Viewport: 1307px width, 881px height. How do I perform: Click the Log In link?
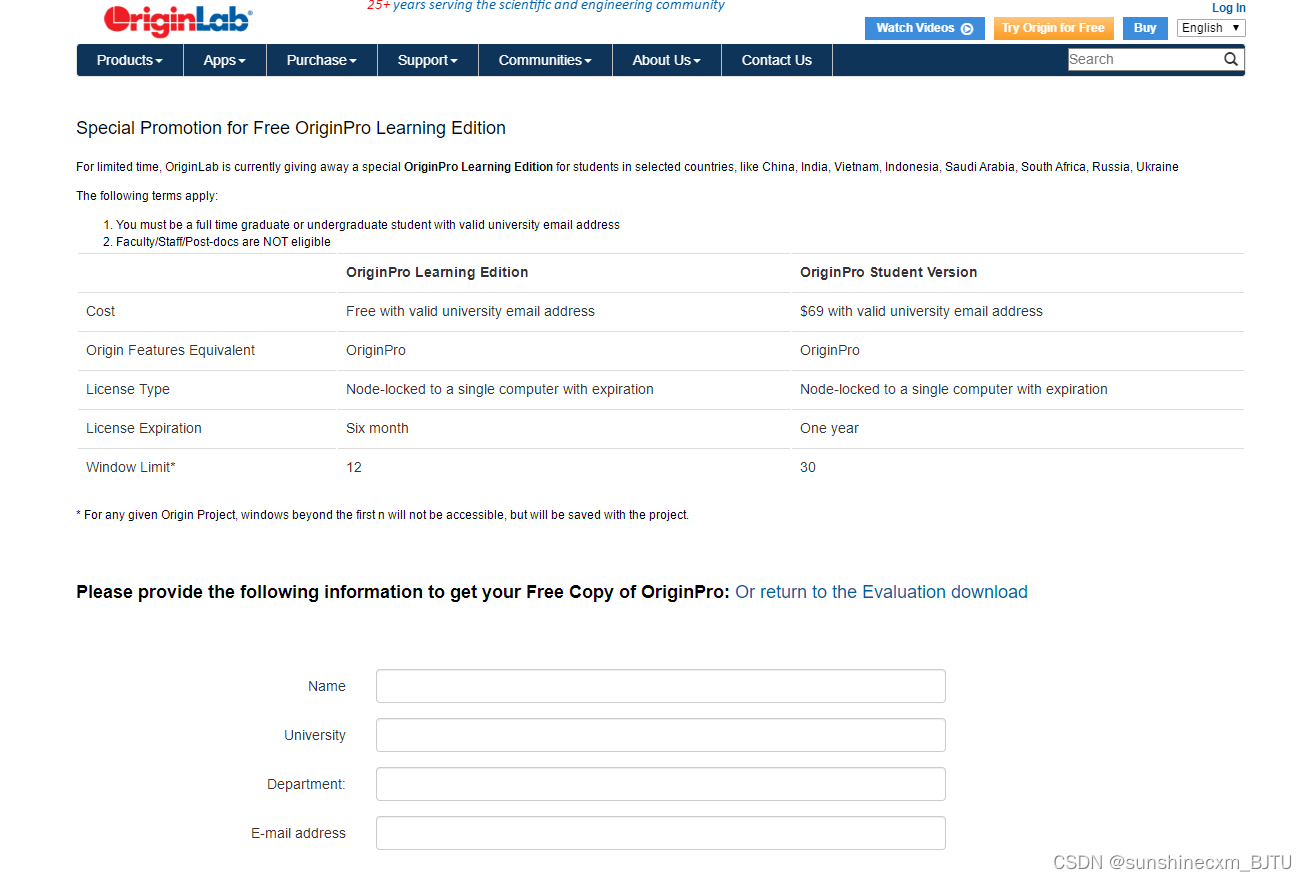point(1229,8)
